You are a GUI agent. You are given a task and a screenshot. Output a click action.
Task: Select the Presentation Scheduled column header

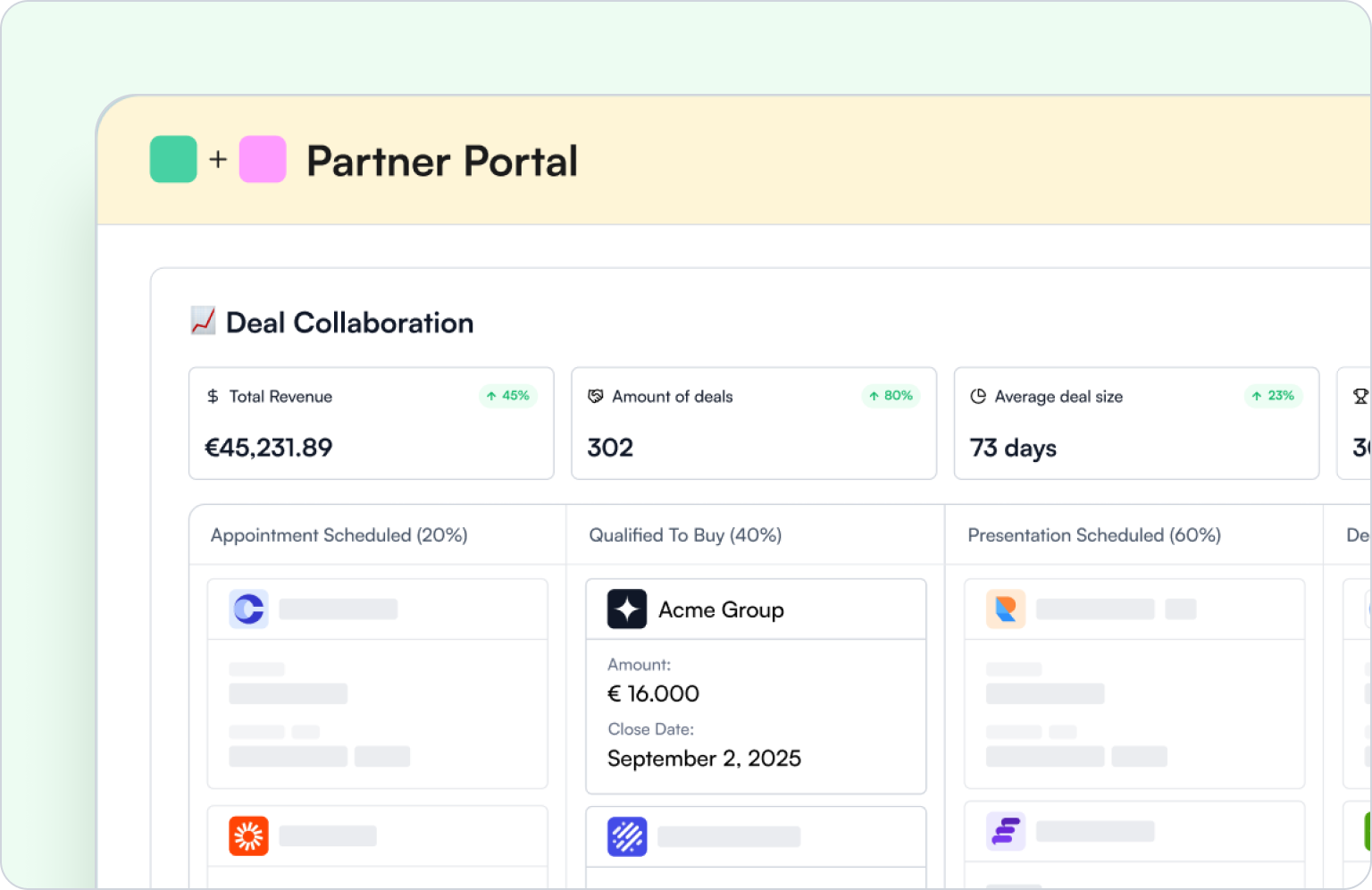click(x=1094, y=534)
